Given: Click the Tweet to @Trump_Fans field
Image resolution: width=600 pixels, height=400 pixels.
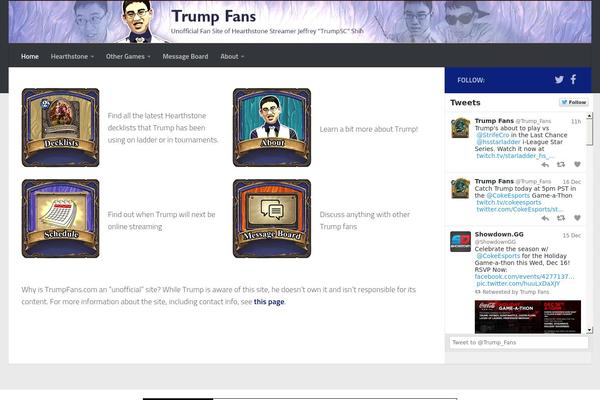Looking at the screenshot, I should [518, 343].
